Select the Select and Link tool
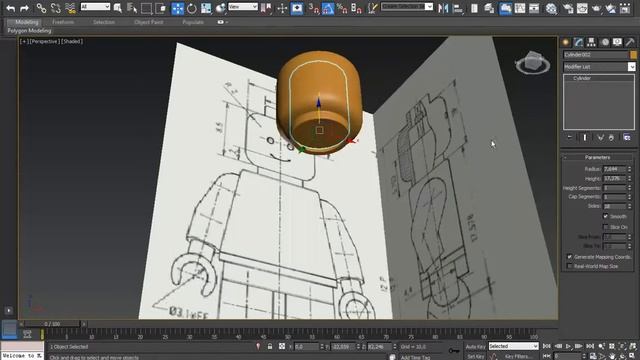640x360 pixels. click(41, 8)
